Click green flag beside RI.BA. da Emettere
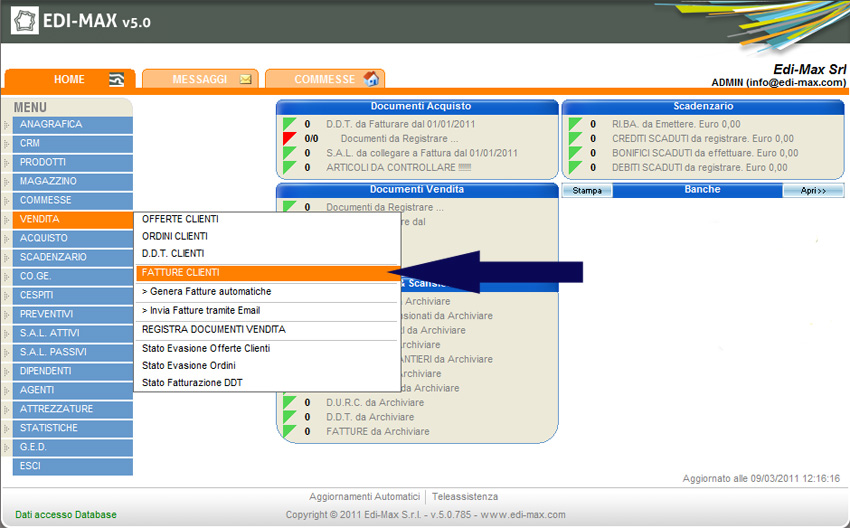 (575, 125)
